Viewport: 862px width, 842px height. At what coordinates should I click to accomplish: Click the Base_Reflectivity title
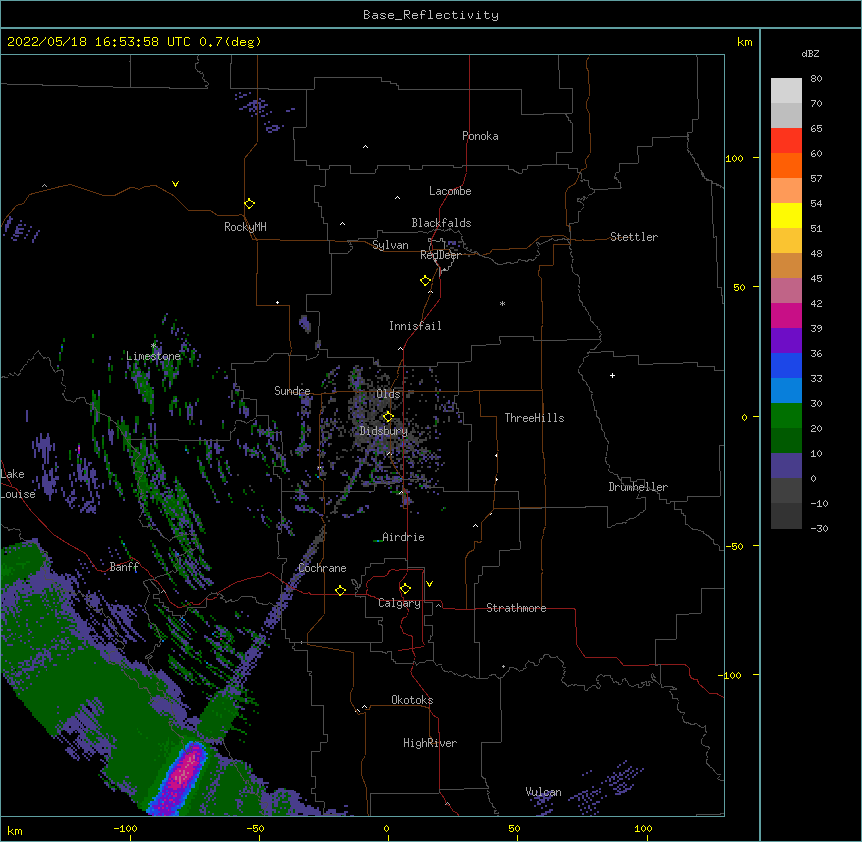[431, 15]
